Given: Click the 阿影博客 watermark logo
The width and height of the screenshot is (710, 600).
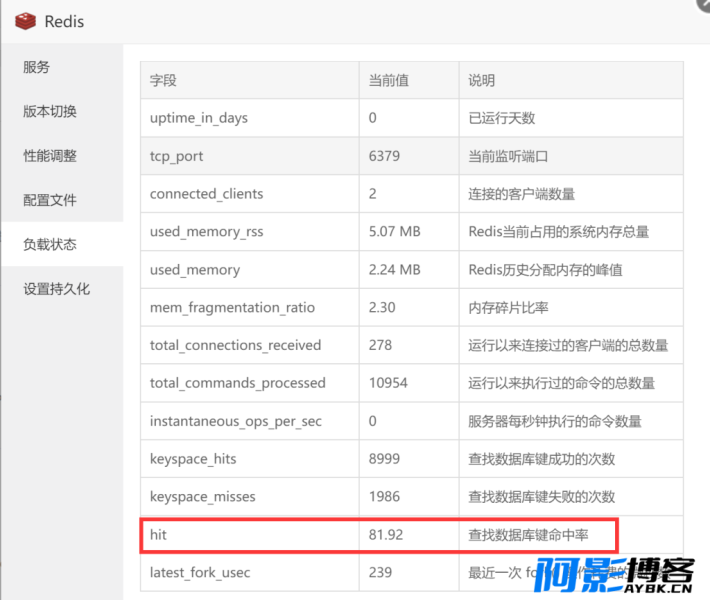Looking at the screenshot, I should pos(615,578).
